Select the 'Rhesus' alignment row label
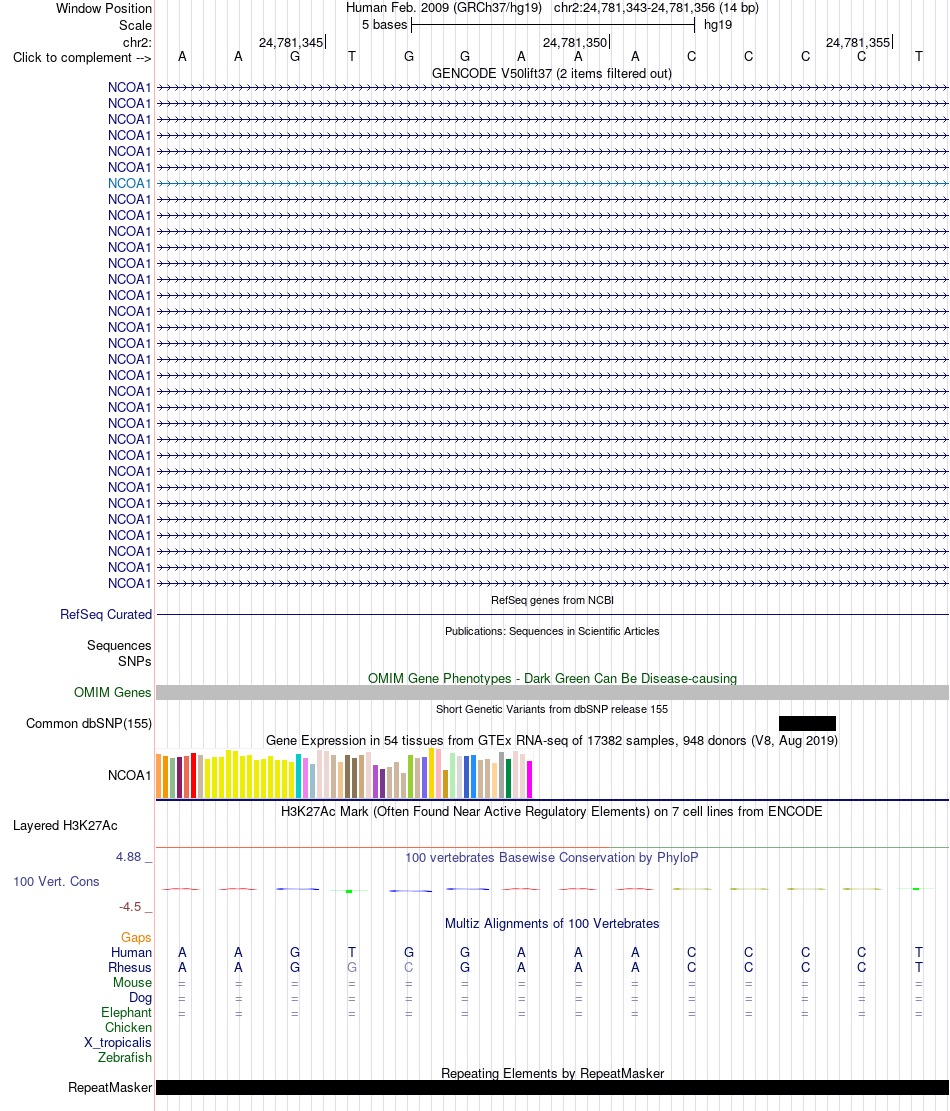Viewport: 950px width, 1111px height. click(130, 967)
